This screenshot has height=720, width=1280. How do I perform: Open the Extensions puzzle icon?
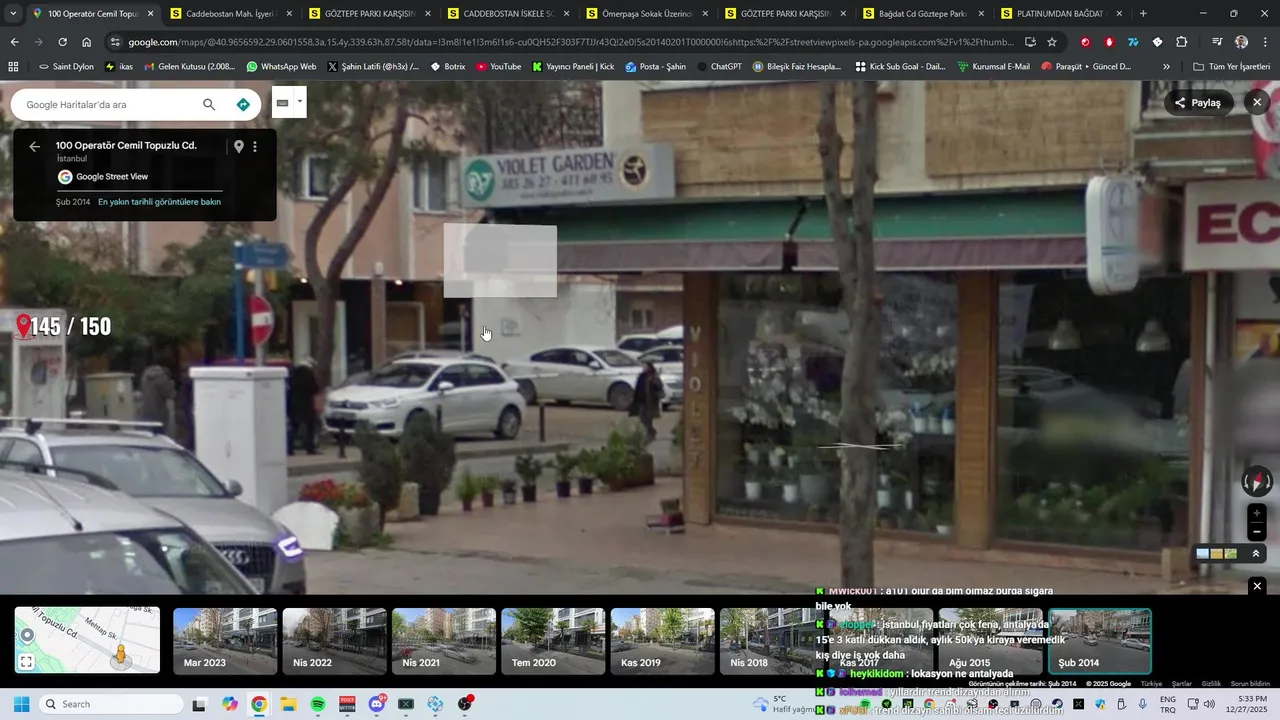1182,42
